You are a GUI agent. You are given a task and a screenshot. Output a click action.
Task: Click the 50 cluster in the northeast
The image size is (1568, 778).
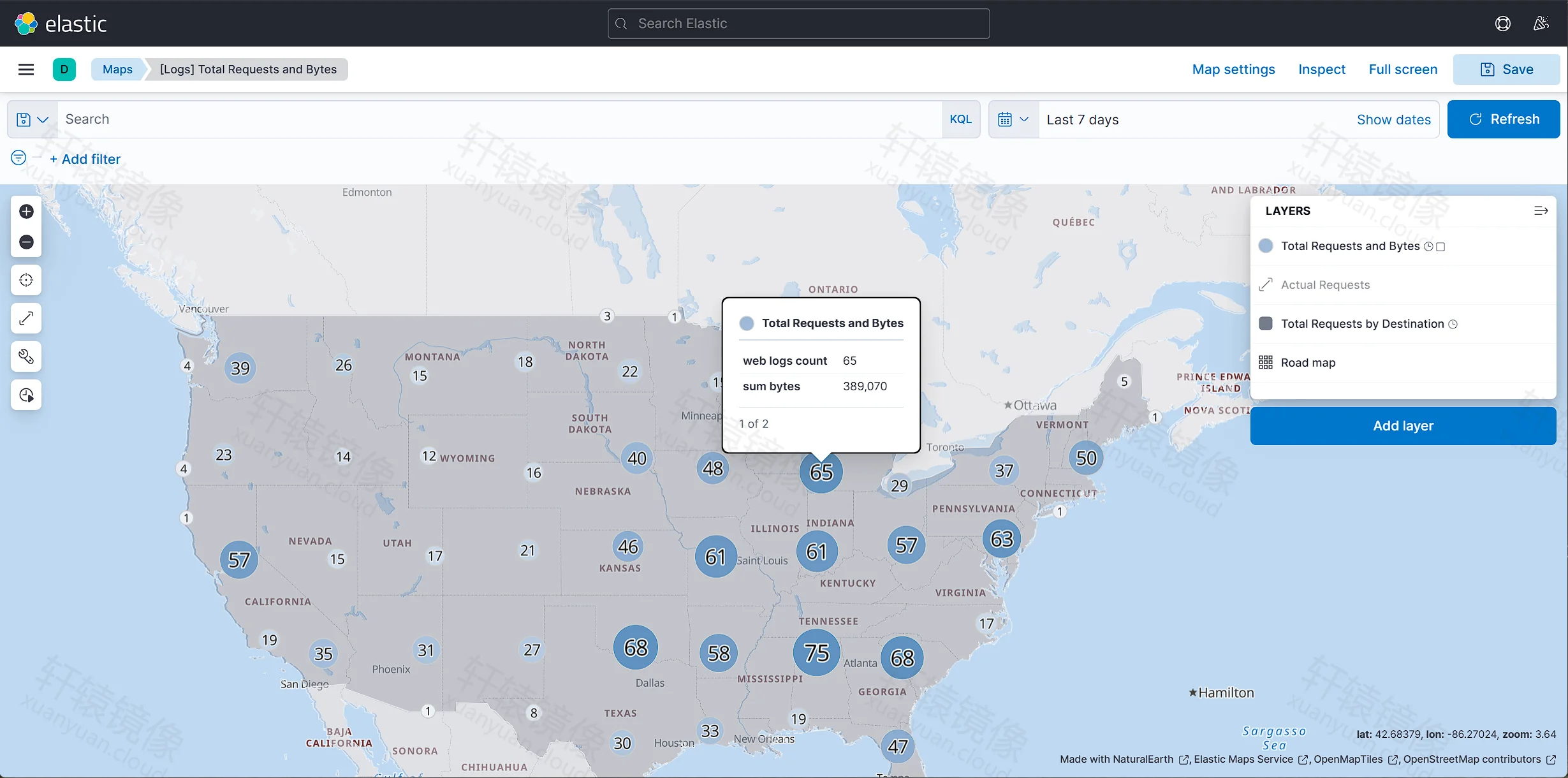1086,458
